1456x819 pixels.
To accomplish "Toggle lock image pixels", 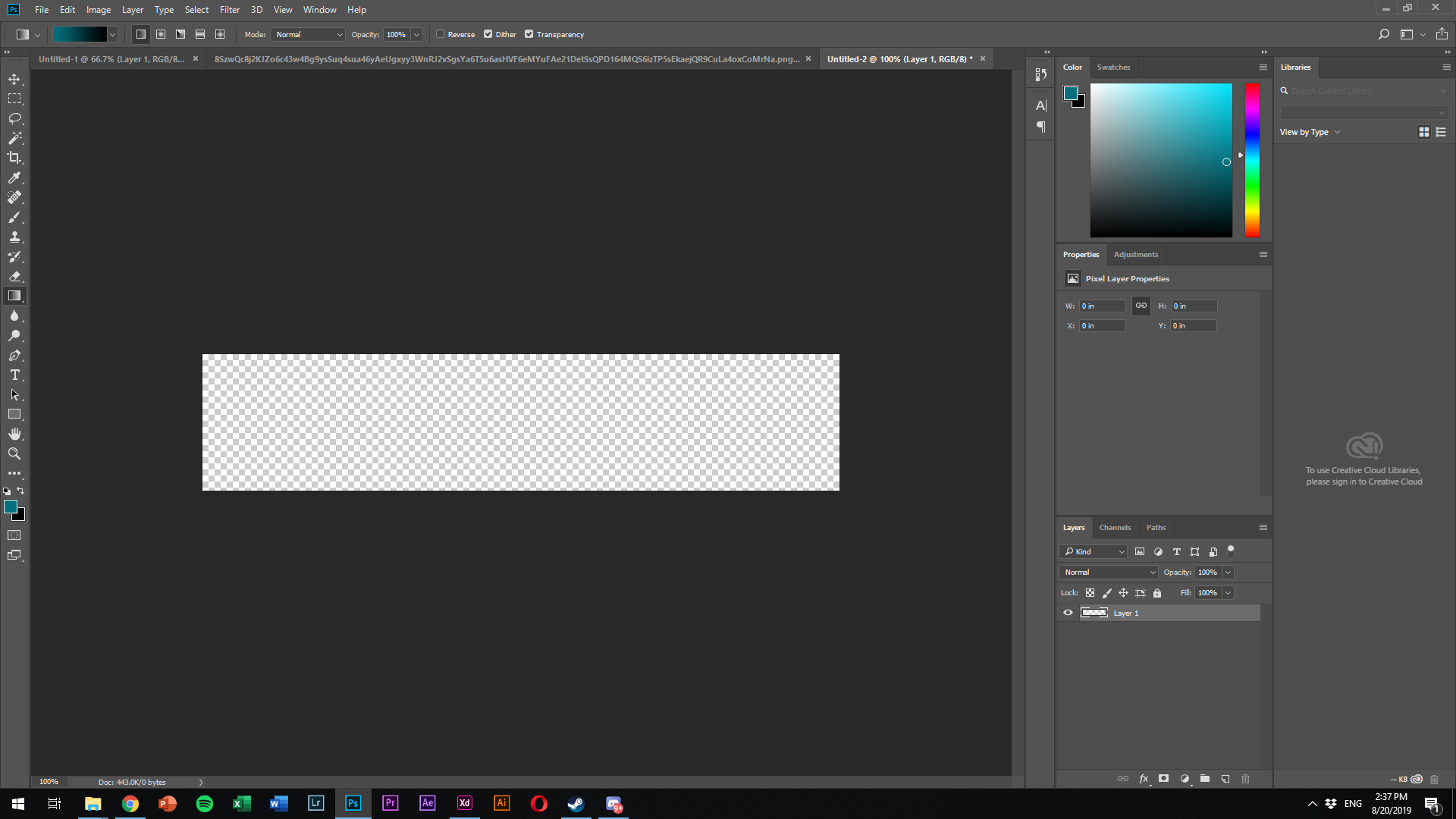I will 1106,593.
